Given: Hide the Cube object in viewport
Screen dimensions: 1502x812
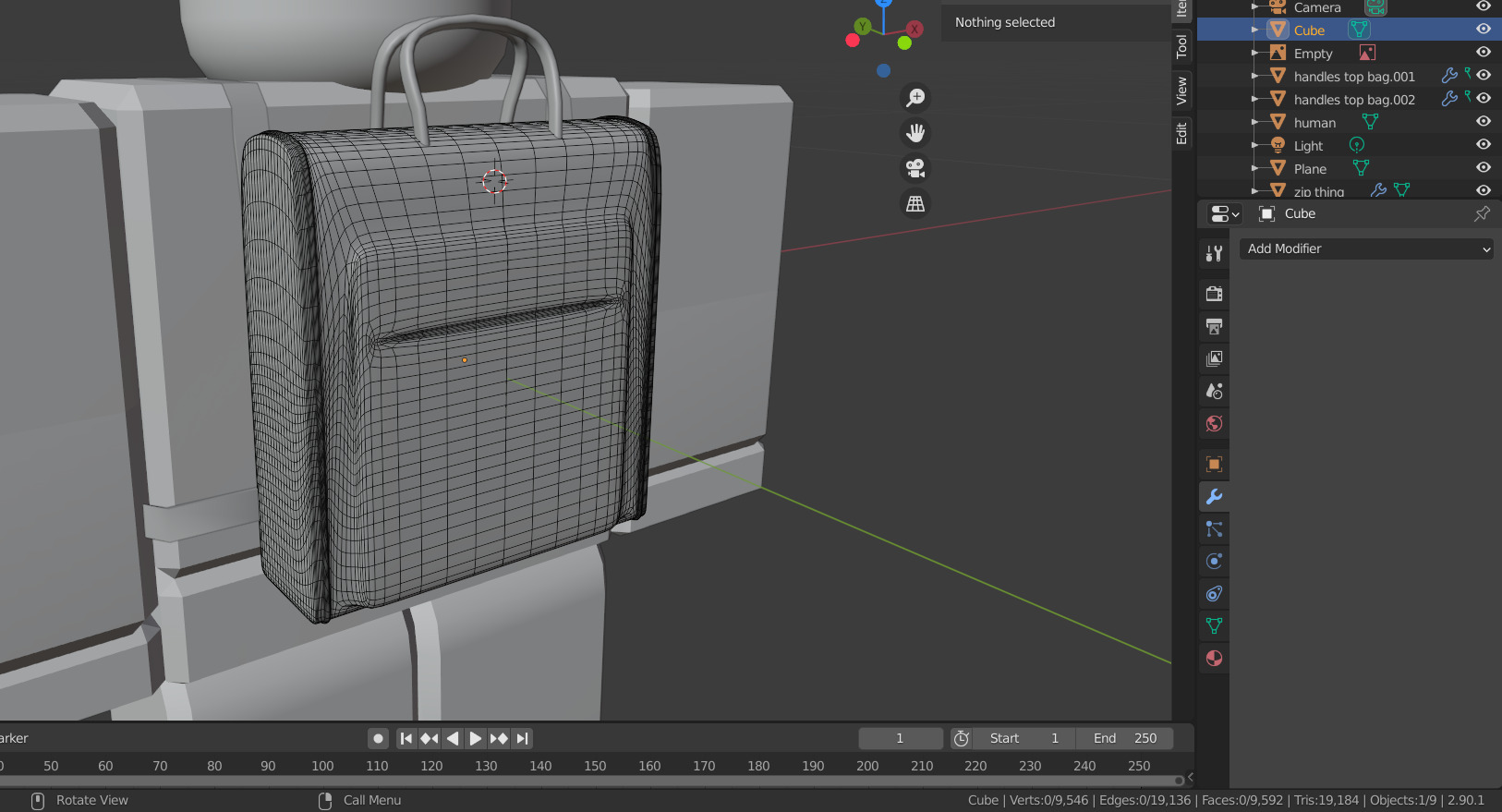Looking at the screenshot, I should [x=1484, y=30].
